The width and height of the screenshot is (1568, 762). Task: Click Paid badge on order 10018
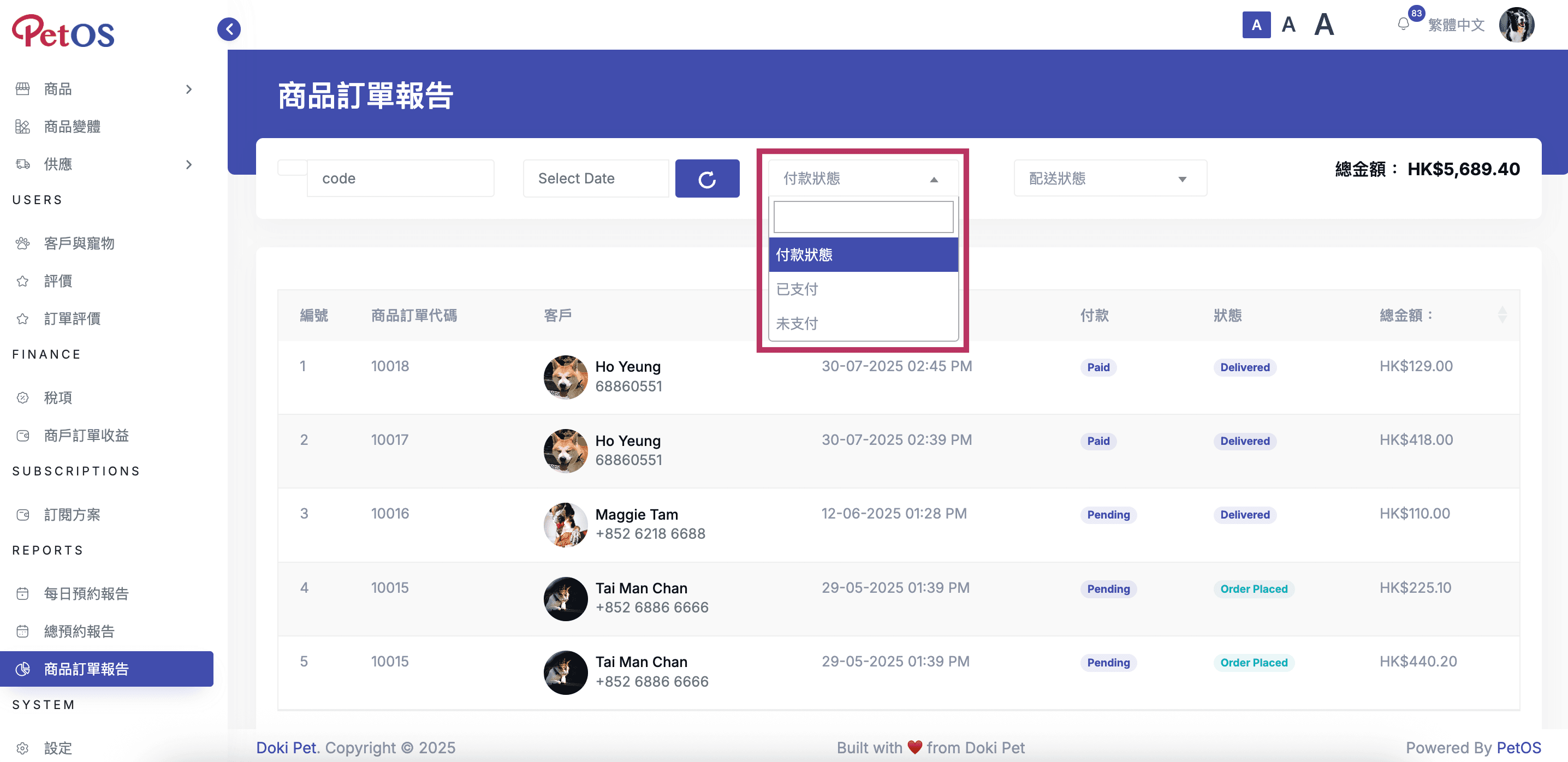[1098, 367]
